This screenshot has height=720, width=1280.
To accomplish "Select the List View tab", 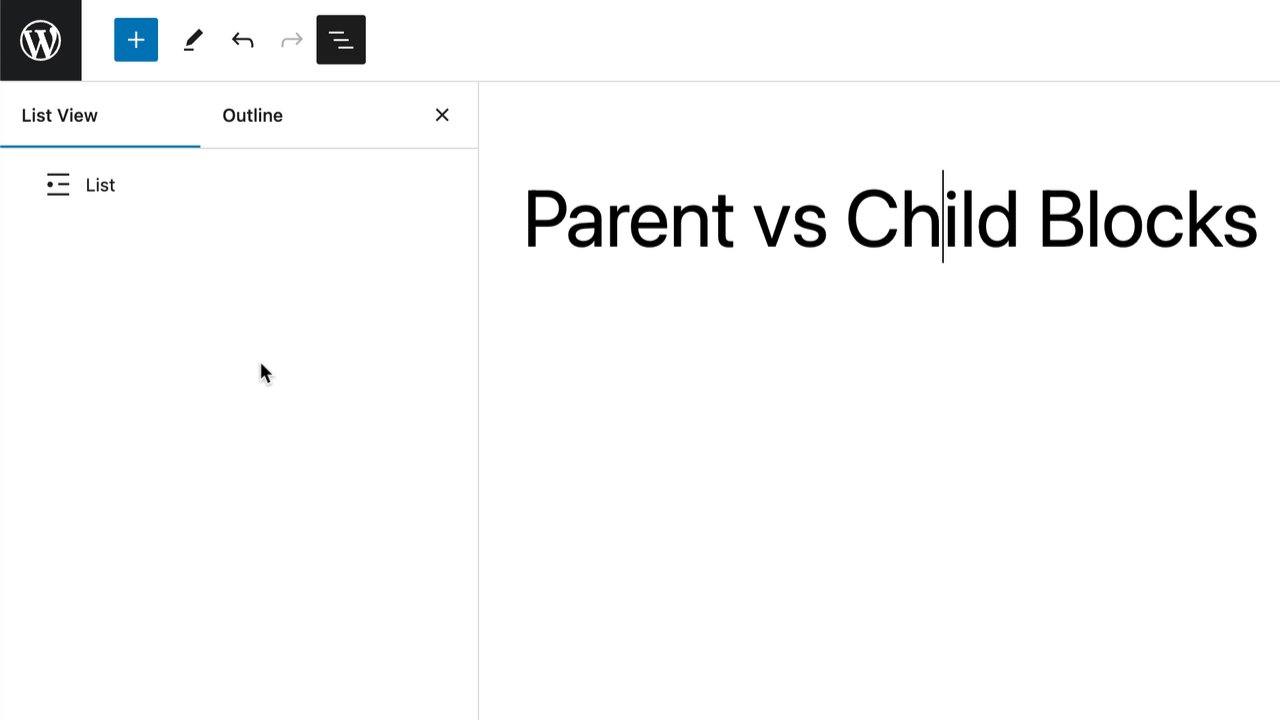I will tap(60, 115).
